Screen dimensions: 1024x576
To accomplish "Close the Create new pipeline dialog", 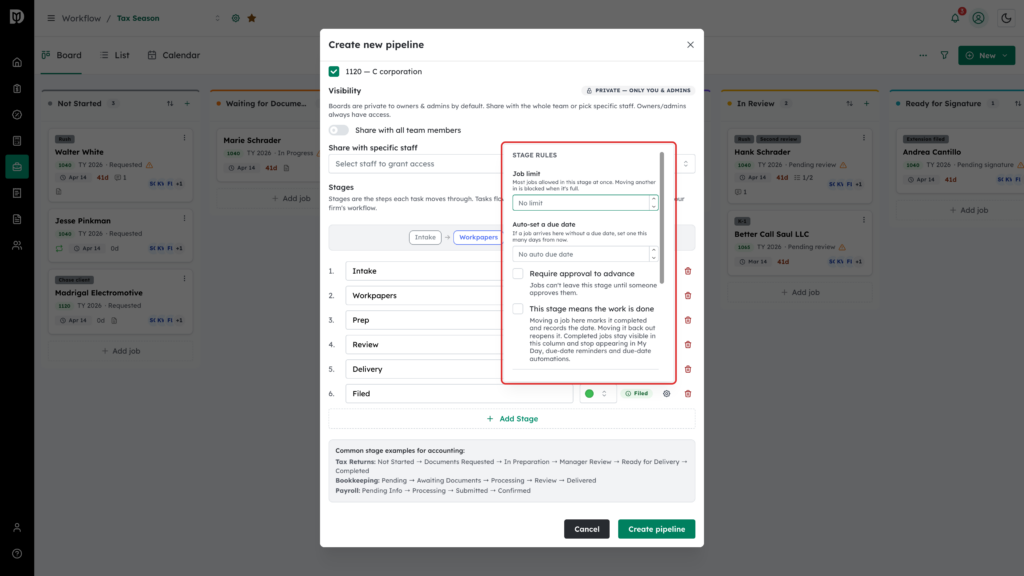I will [690, 45].
